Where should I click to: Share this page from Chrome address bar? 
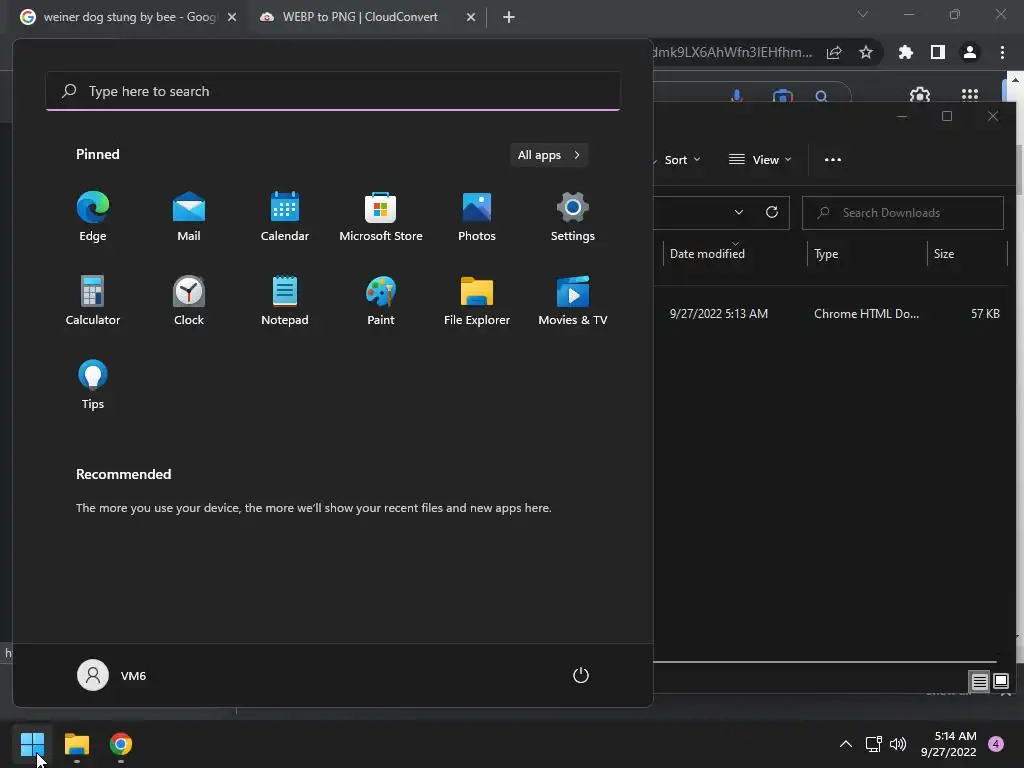834,52
